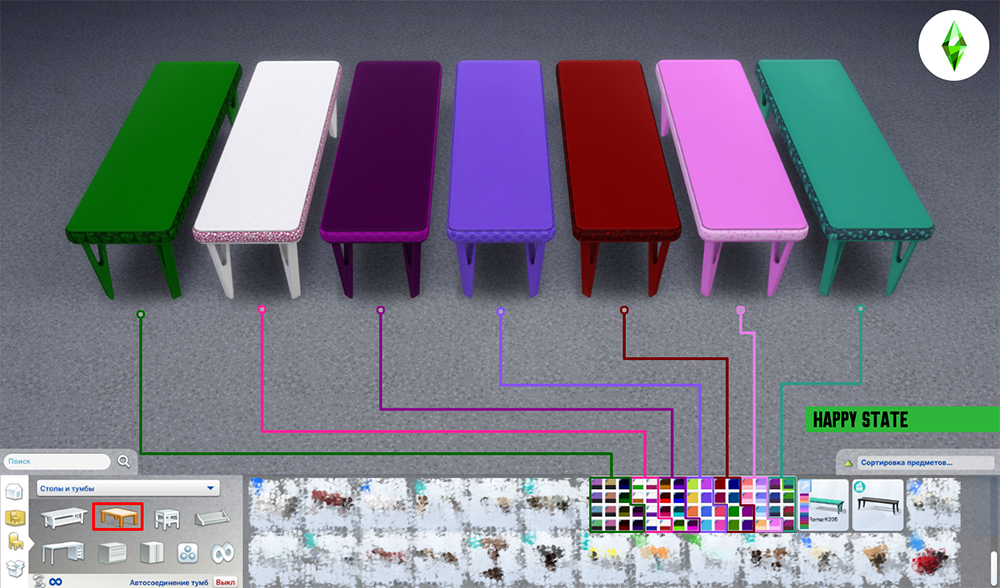Open the Столы и тумбы dropdown
This screenshot has width=1000, height=588.
point(128,489)
